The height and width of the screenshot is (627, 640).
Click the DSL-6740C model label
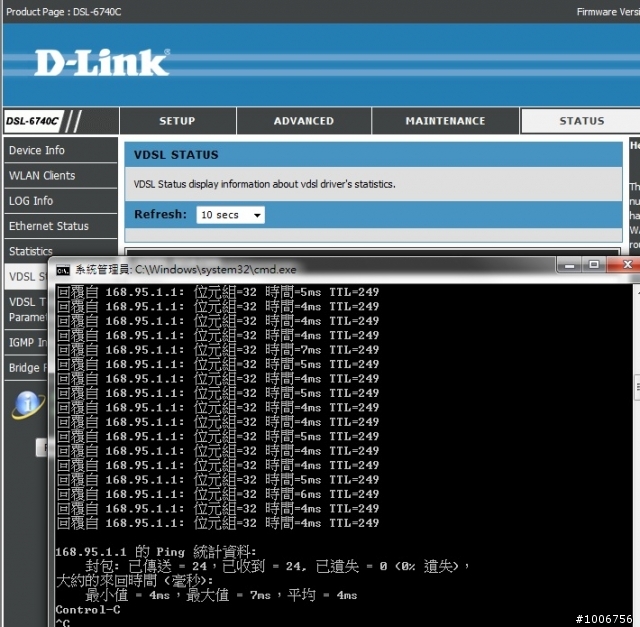[32, 121]
